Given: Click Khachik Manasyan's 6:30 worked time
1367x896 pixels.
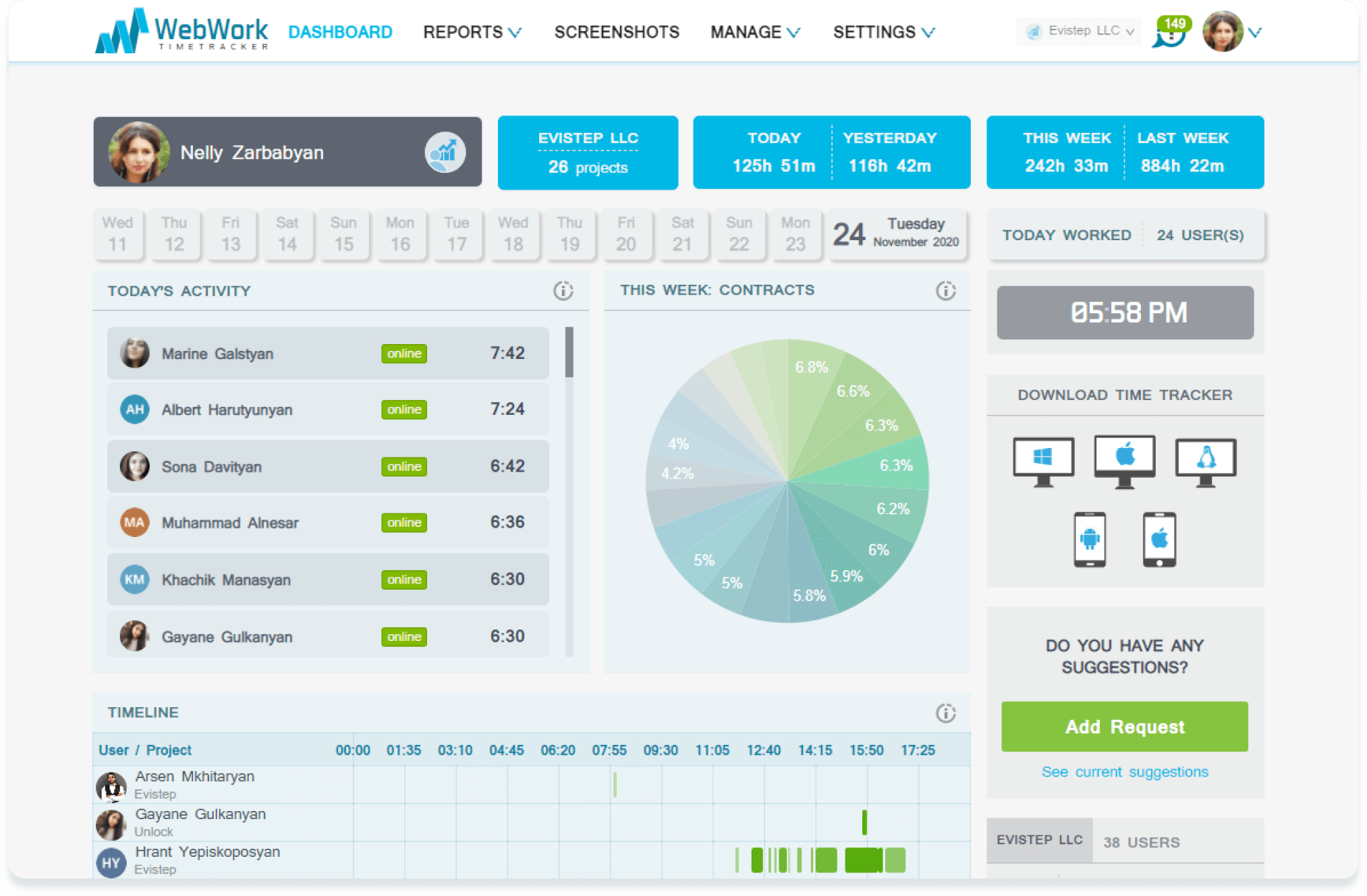Looking at the screenshot, I should 507,580.
